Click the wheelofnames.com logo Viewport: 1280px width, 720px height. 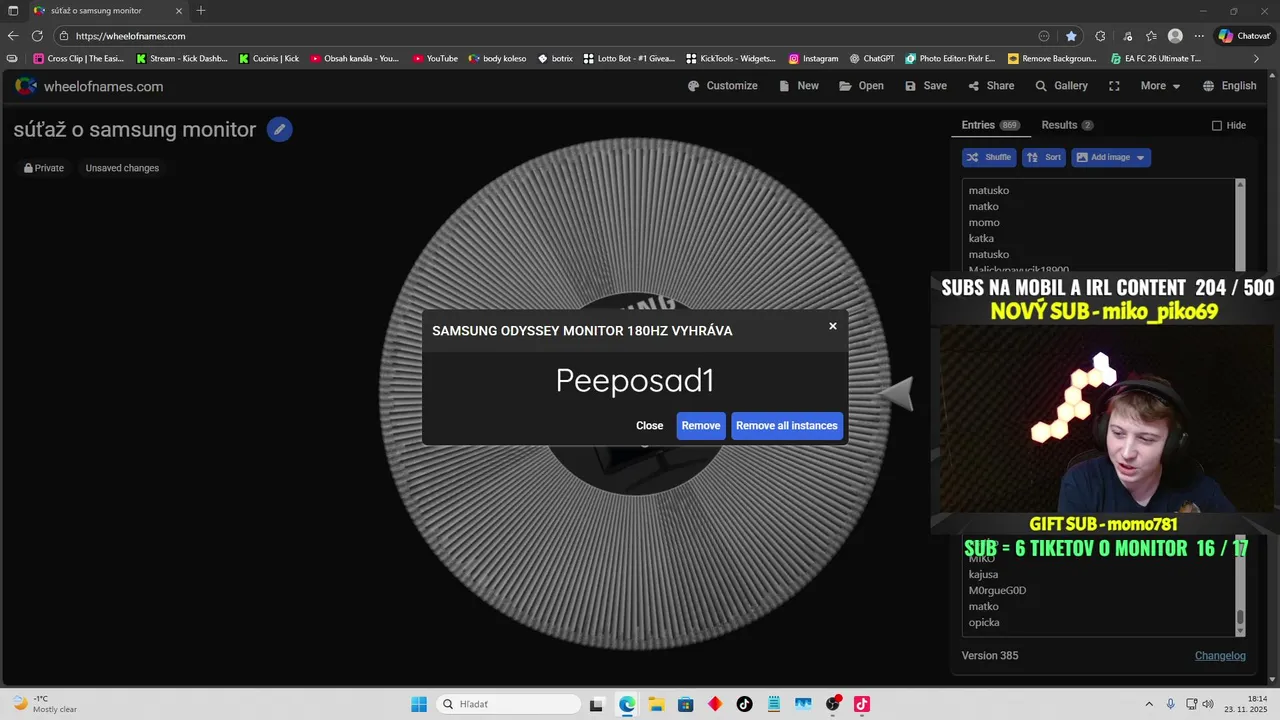click(89, 86)
